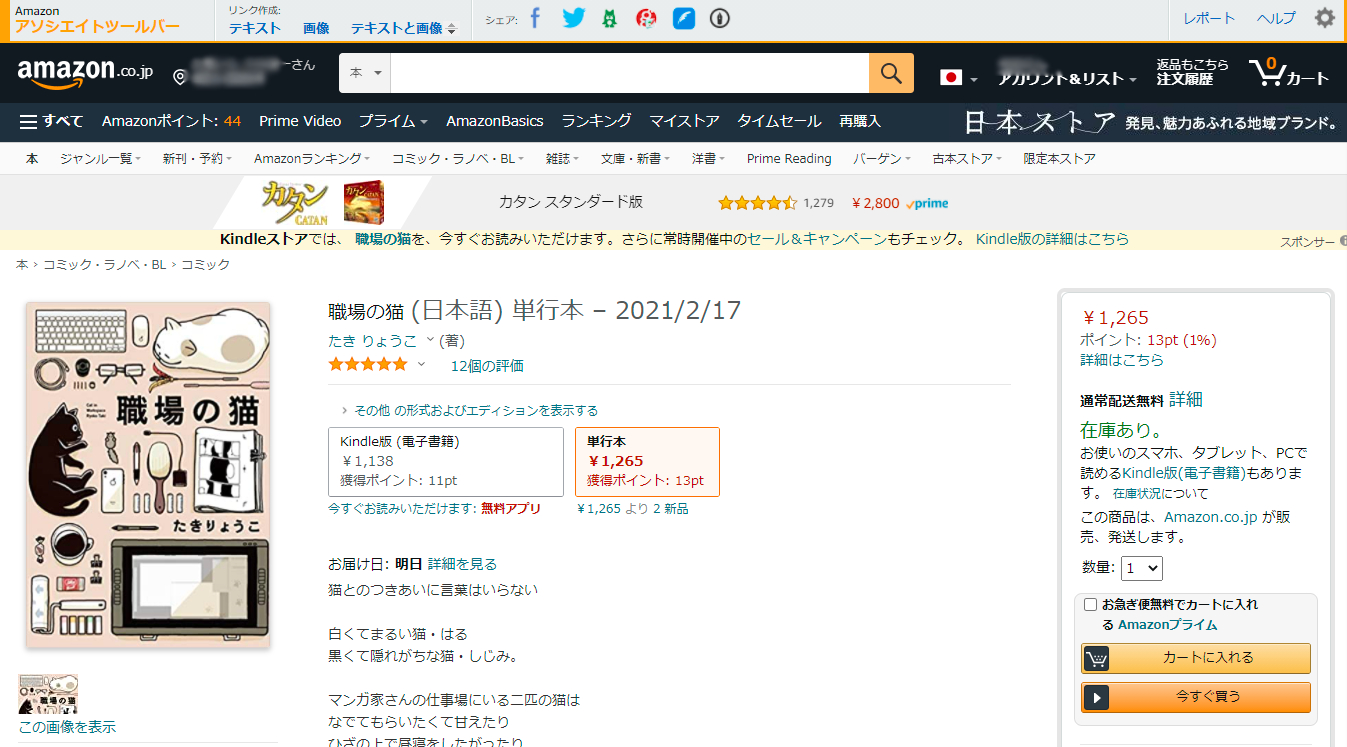Click the Amazon.co.jp logo
1347x747 pixels.
85,72
